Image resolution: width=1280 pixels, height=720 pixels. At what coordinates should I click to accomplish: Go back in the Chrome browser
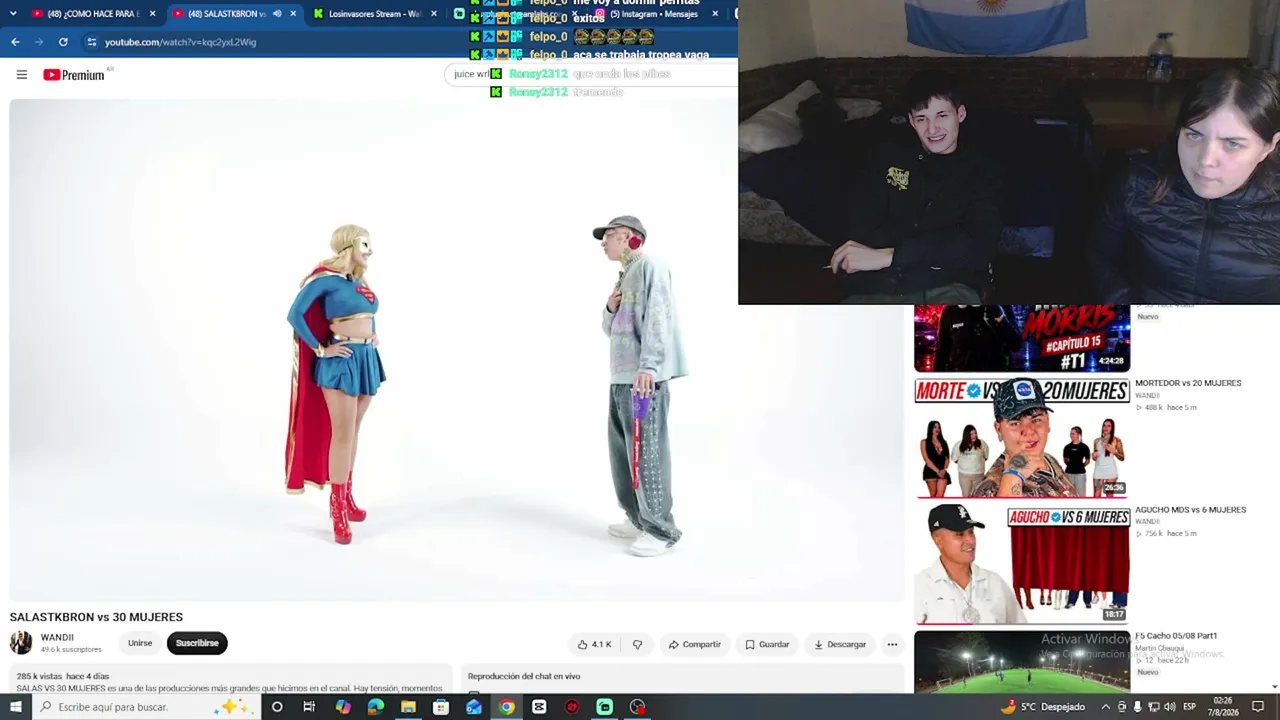tap(15, 42)
